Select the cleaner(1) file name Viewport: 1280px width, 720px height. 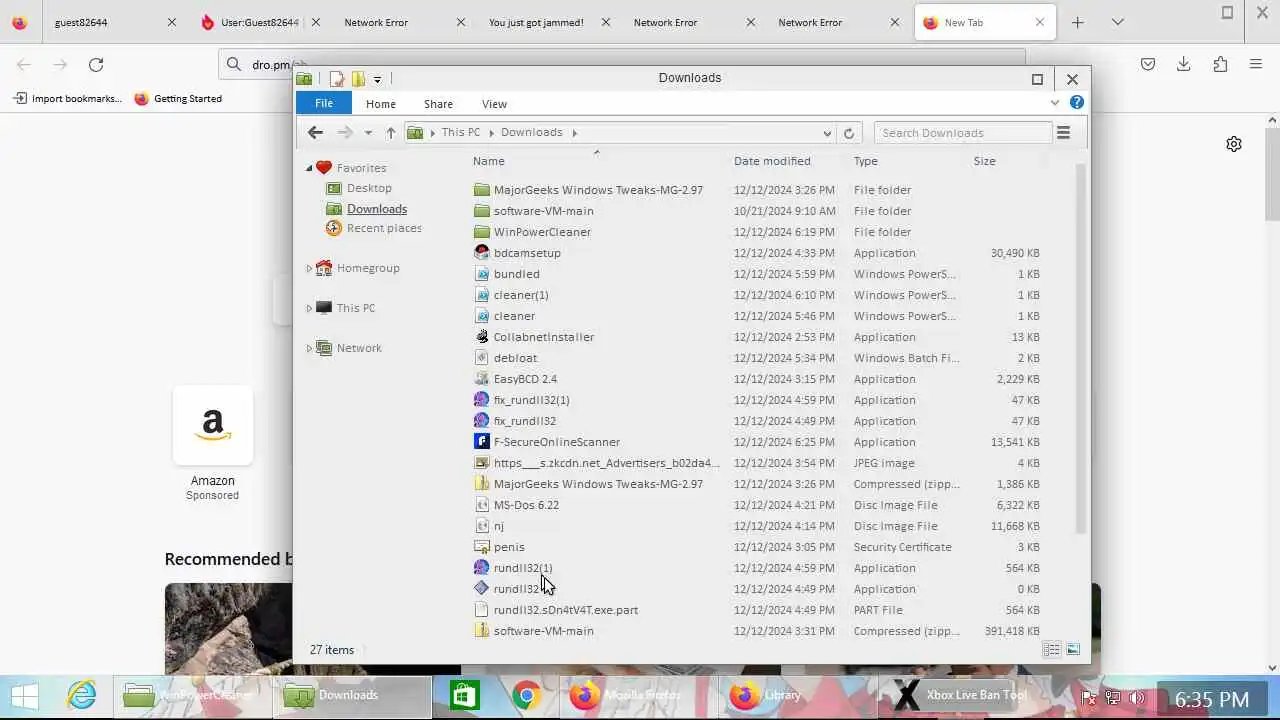[521, 295]
